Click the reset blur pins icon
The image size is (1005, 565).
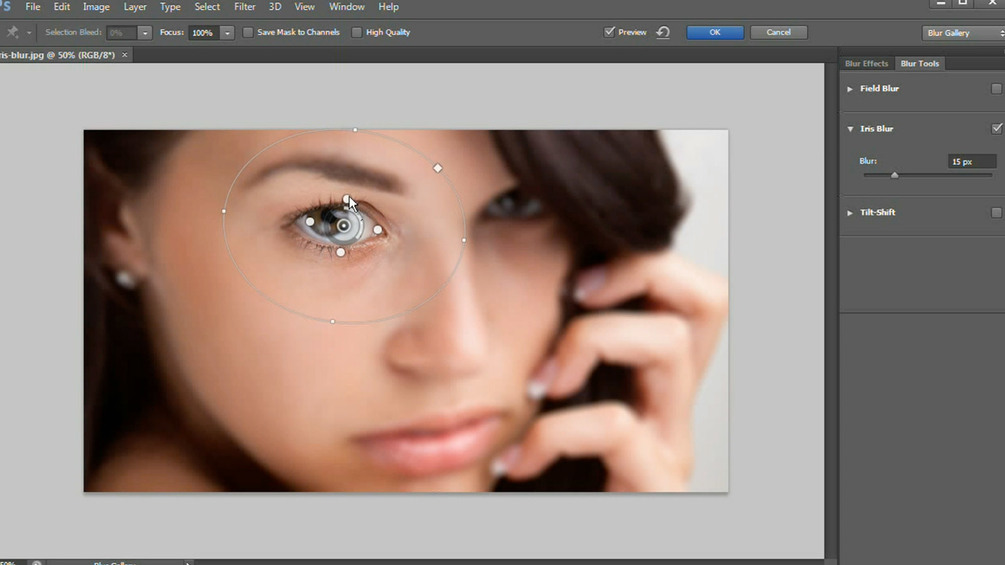663,32
